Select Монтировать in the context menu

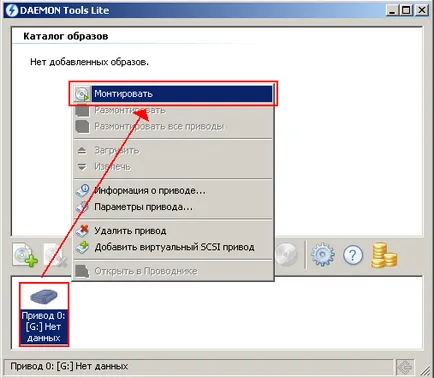(173, 94)
